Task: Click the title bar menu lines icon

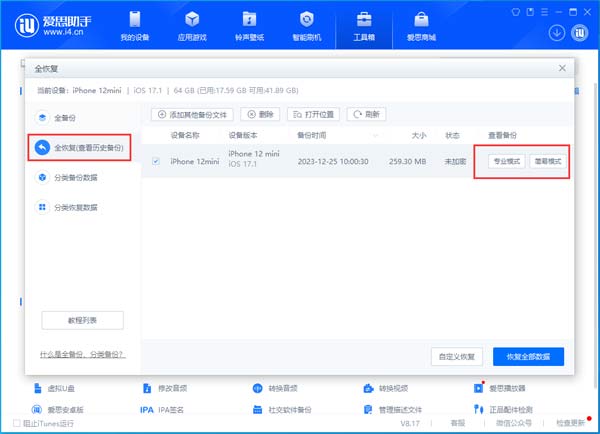Action: click(x=545, y=12)
